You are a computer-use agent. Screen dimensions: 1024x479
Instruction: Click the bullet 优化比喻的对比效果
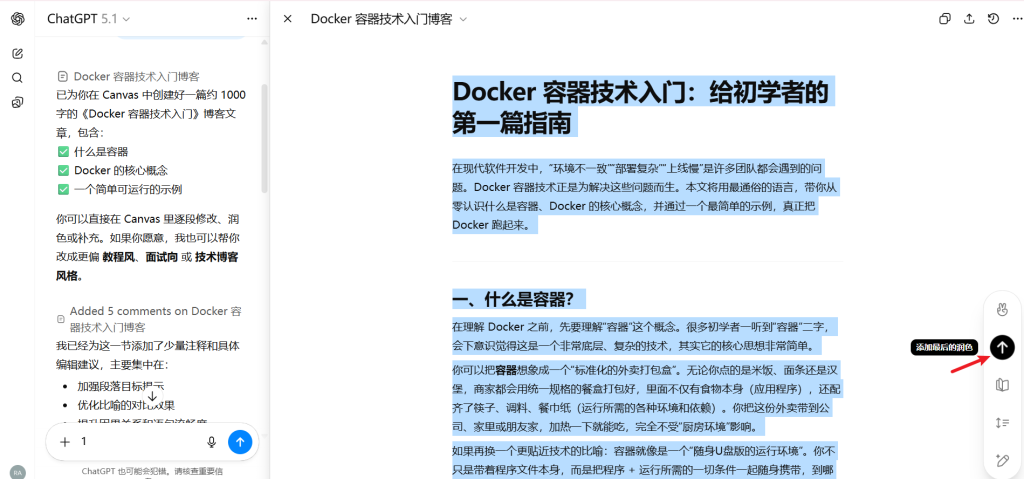point(126,405)
